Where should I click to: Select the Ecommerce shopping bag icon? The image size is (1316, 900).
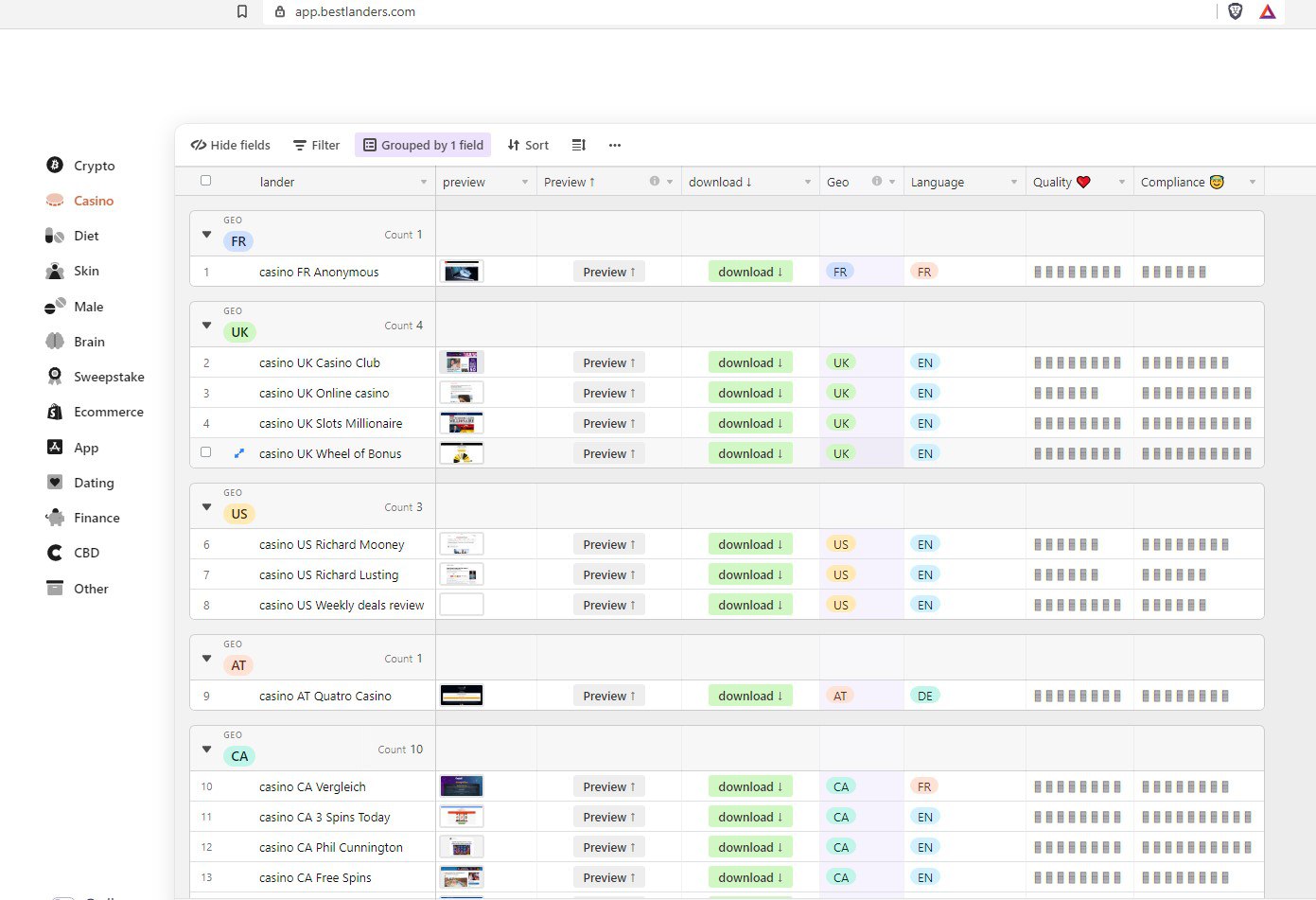(55, 412)
